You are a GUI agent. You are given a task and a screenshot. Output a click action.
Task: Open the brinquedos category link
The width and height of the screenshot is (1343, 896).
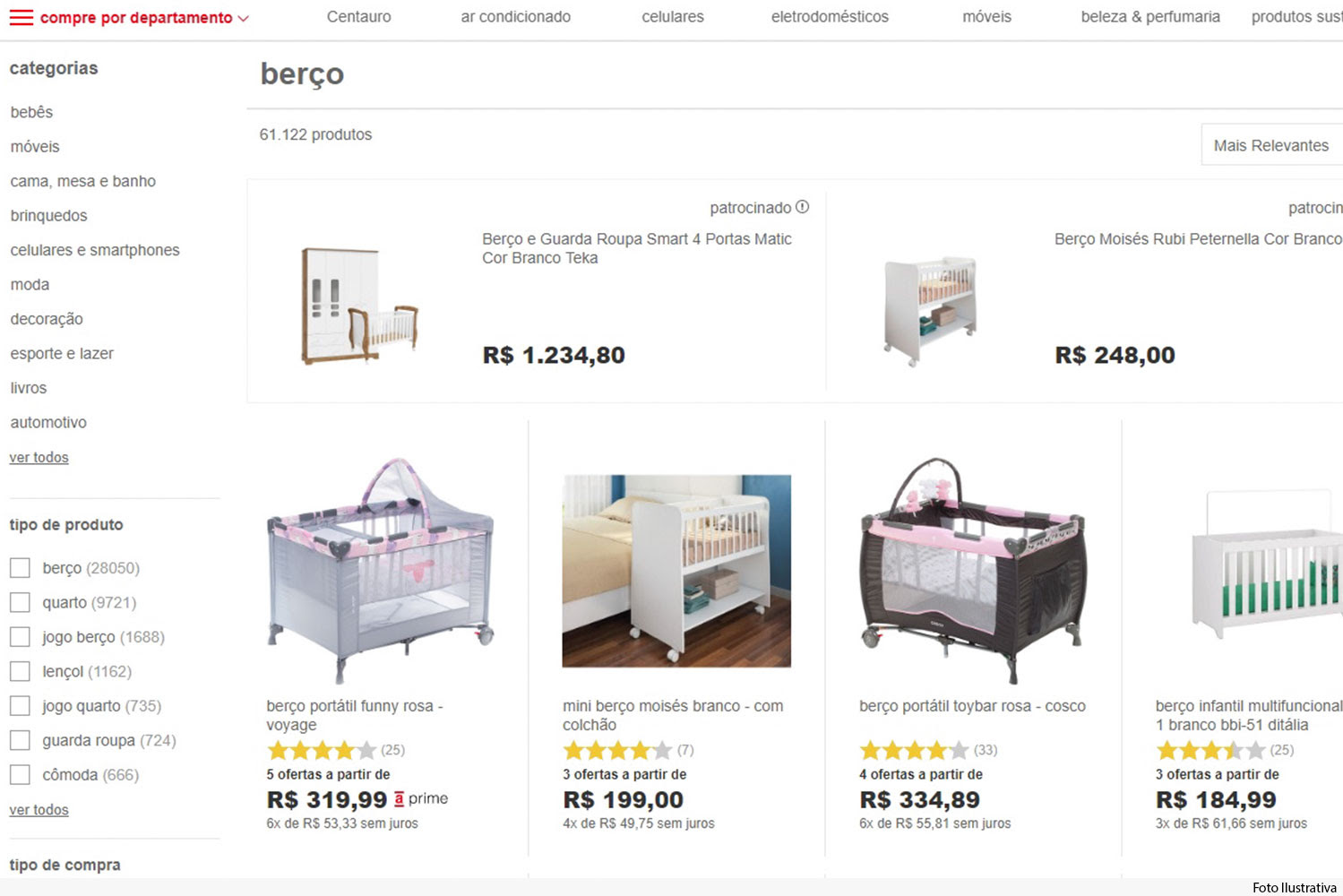(48, 216)
